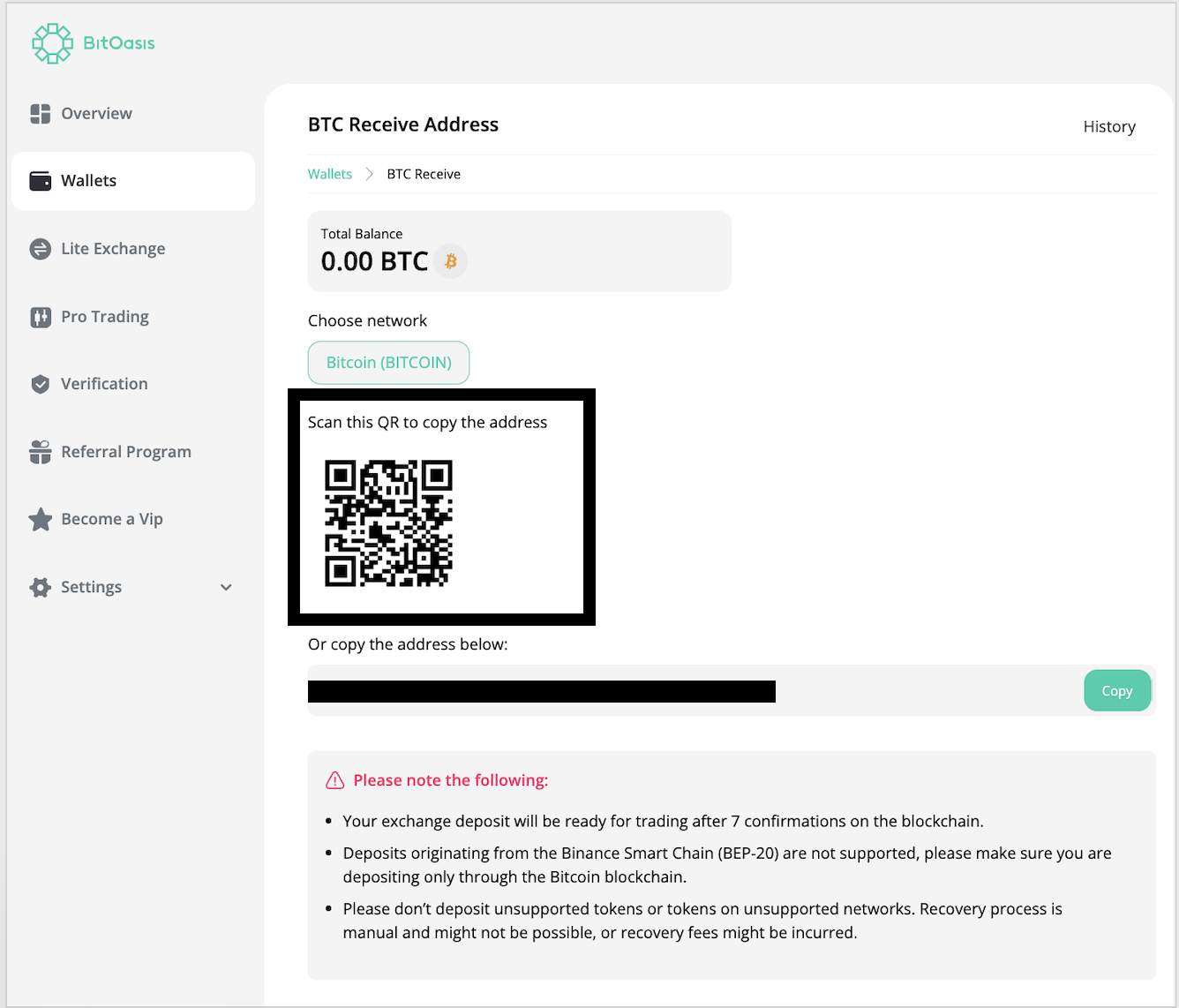
Task: Click the green Copy button
Action: click(1117, 691)
